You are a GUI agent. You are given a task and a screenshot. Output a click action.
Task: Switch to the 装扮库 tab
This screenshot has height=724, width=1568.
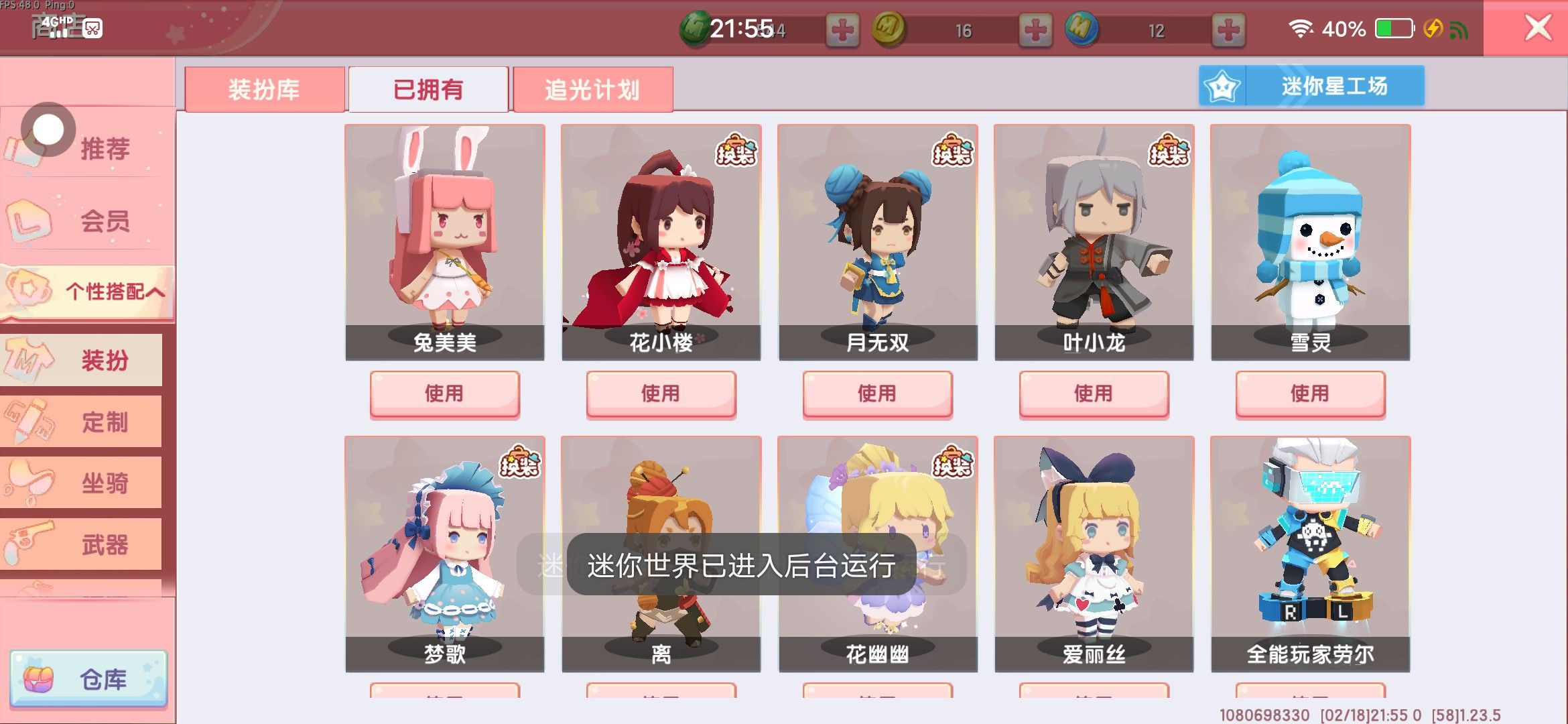tap(265, 89)
